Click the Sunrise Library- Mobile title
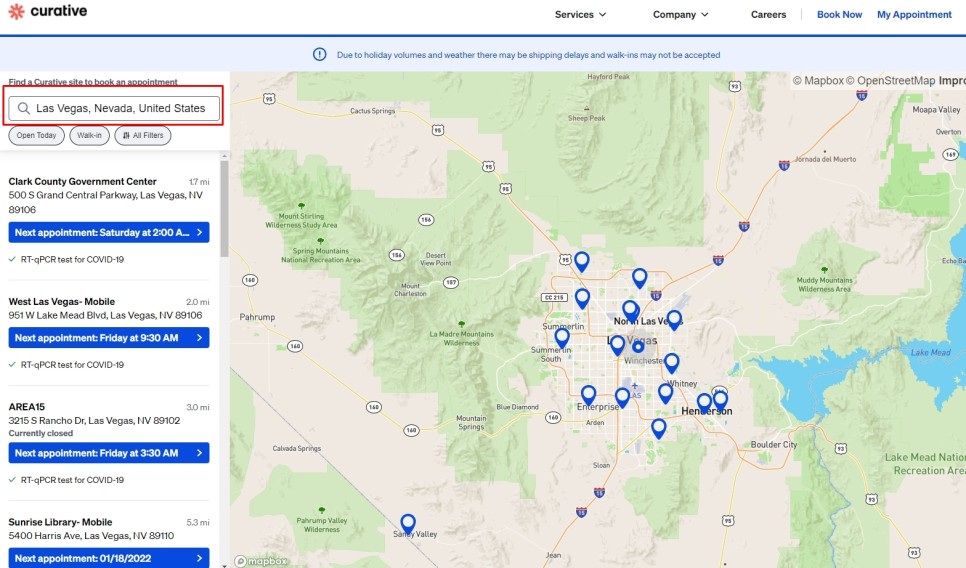 tap(60, 522)
